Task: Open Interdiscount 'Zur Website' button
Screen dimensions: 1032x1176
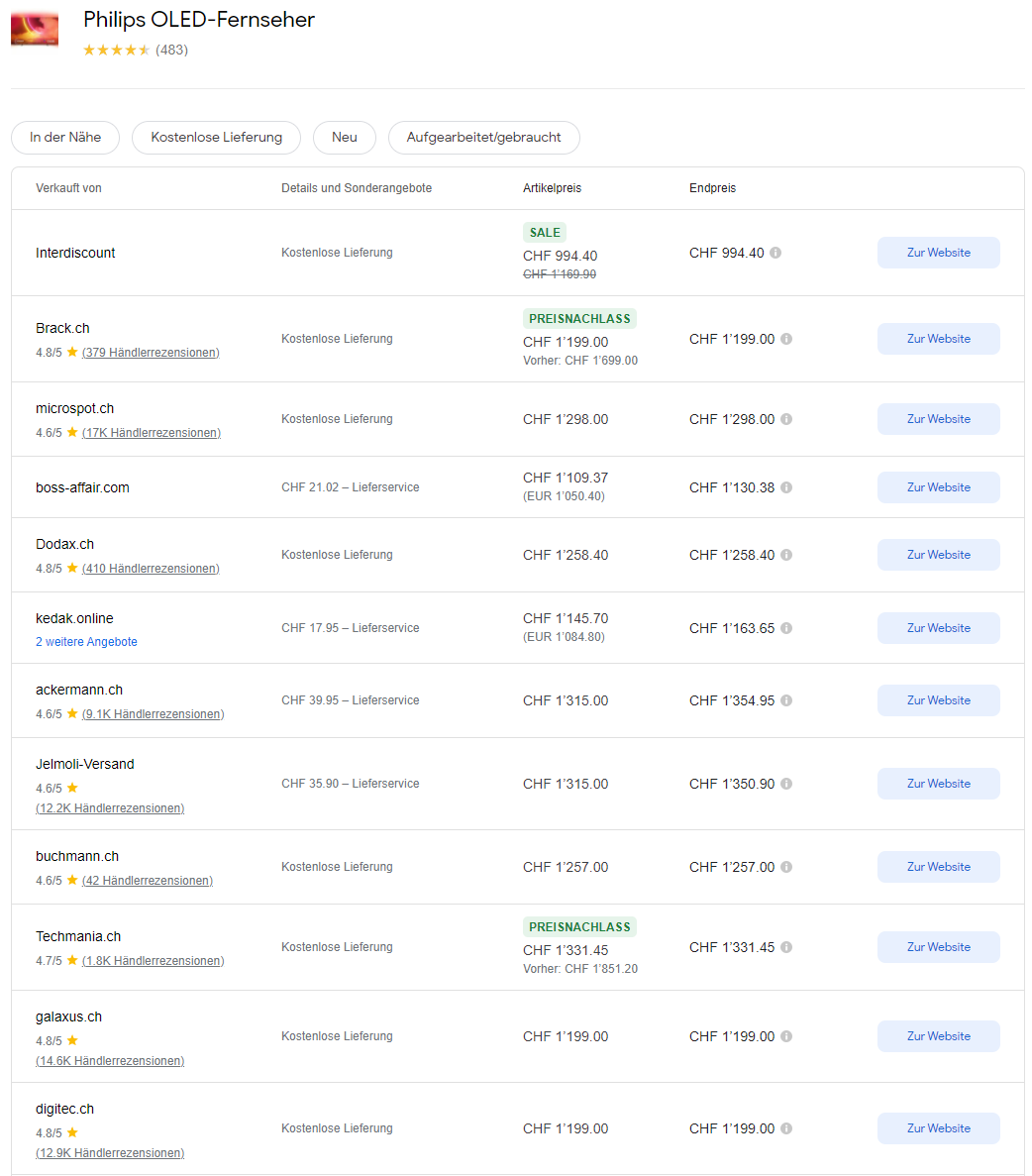Action: point(938,253)
